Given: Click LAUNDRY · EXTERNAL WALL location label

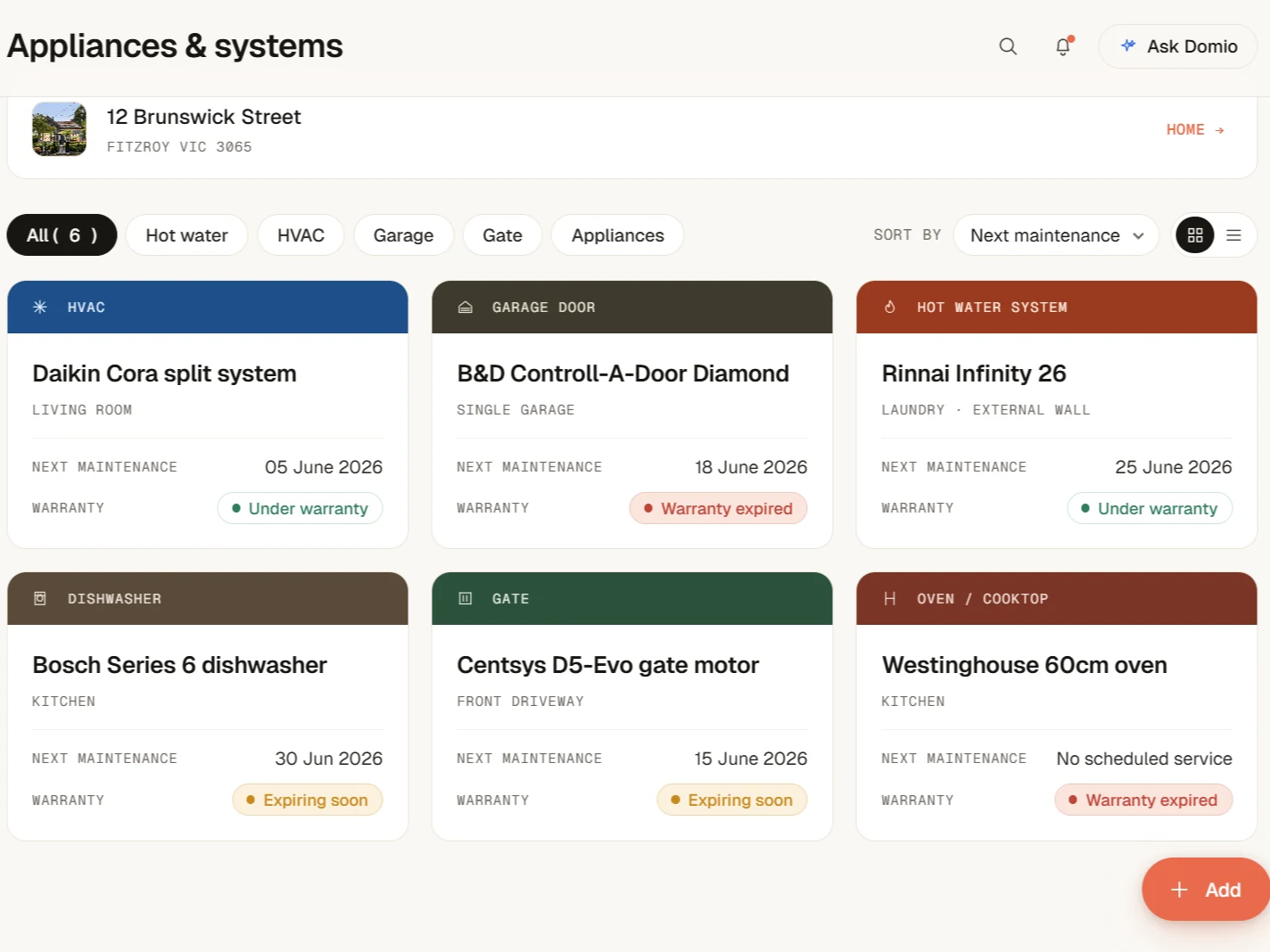Looking at the screenshot, I should click(x=985, y=410).
